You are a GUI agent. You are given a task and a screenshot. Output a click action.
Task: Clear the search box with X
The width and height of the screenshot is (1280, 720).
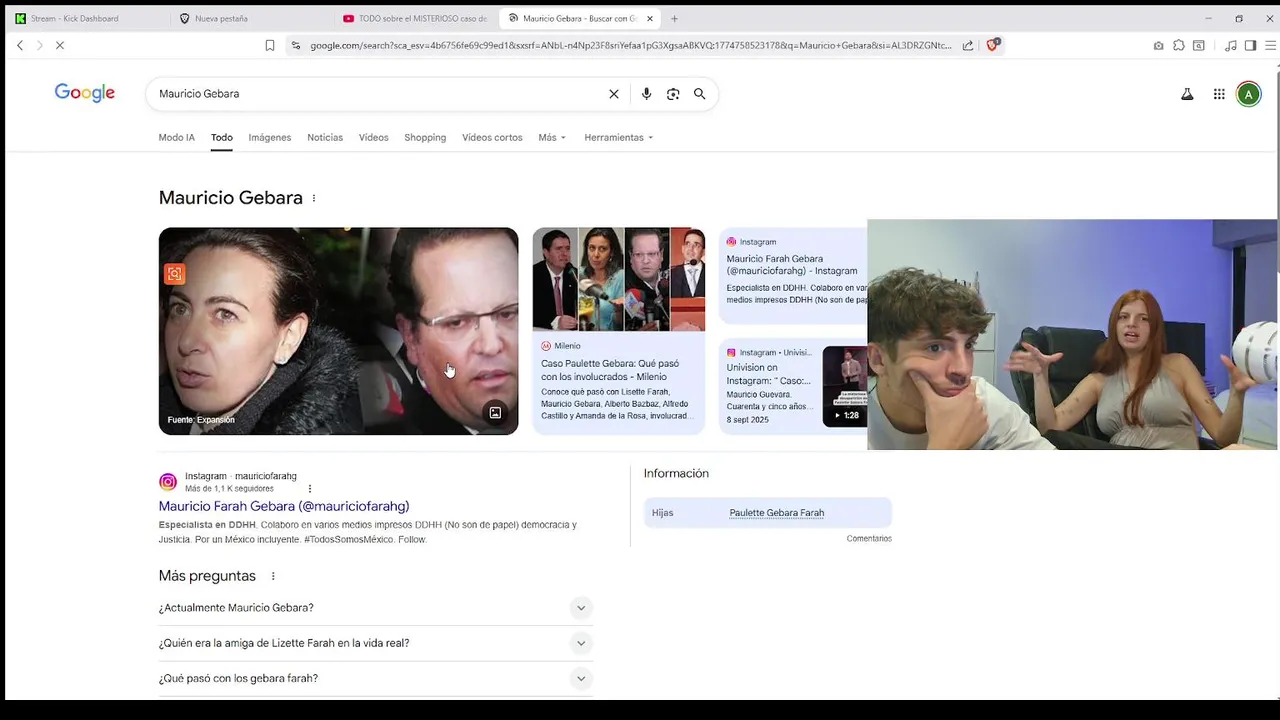coord(614,94)
